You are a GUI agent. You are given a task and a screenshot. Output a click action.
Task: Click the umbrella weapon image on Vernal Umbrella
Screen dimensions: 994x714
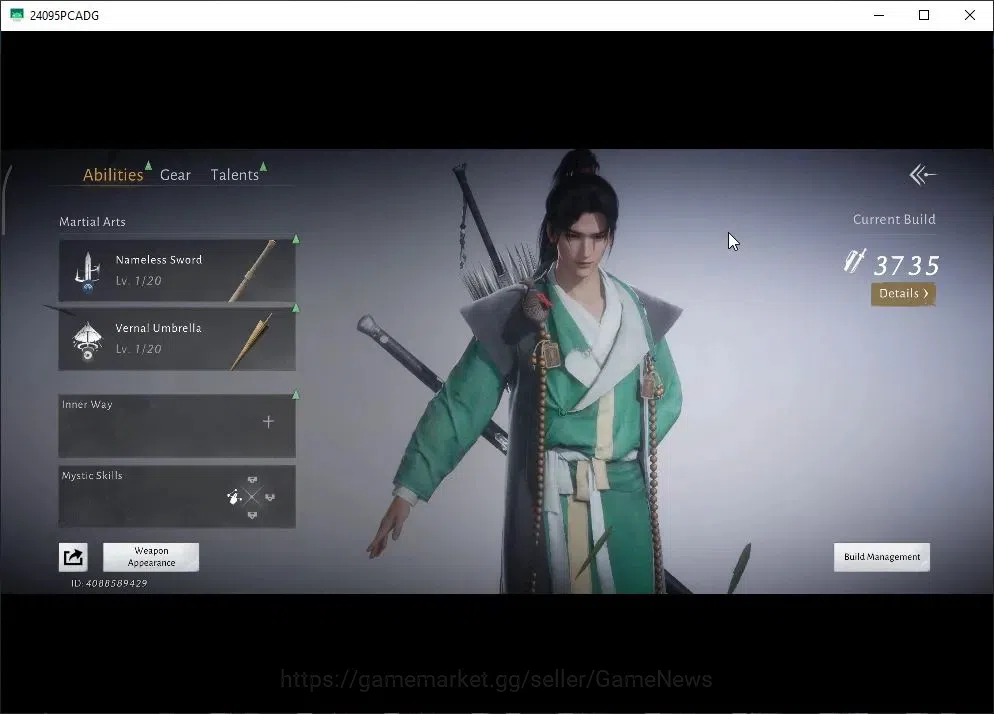(x=251, y=341)
